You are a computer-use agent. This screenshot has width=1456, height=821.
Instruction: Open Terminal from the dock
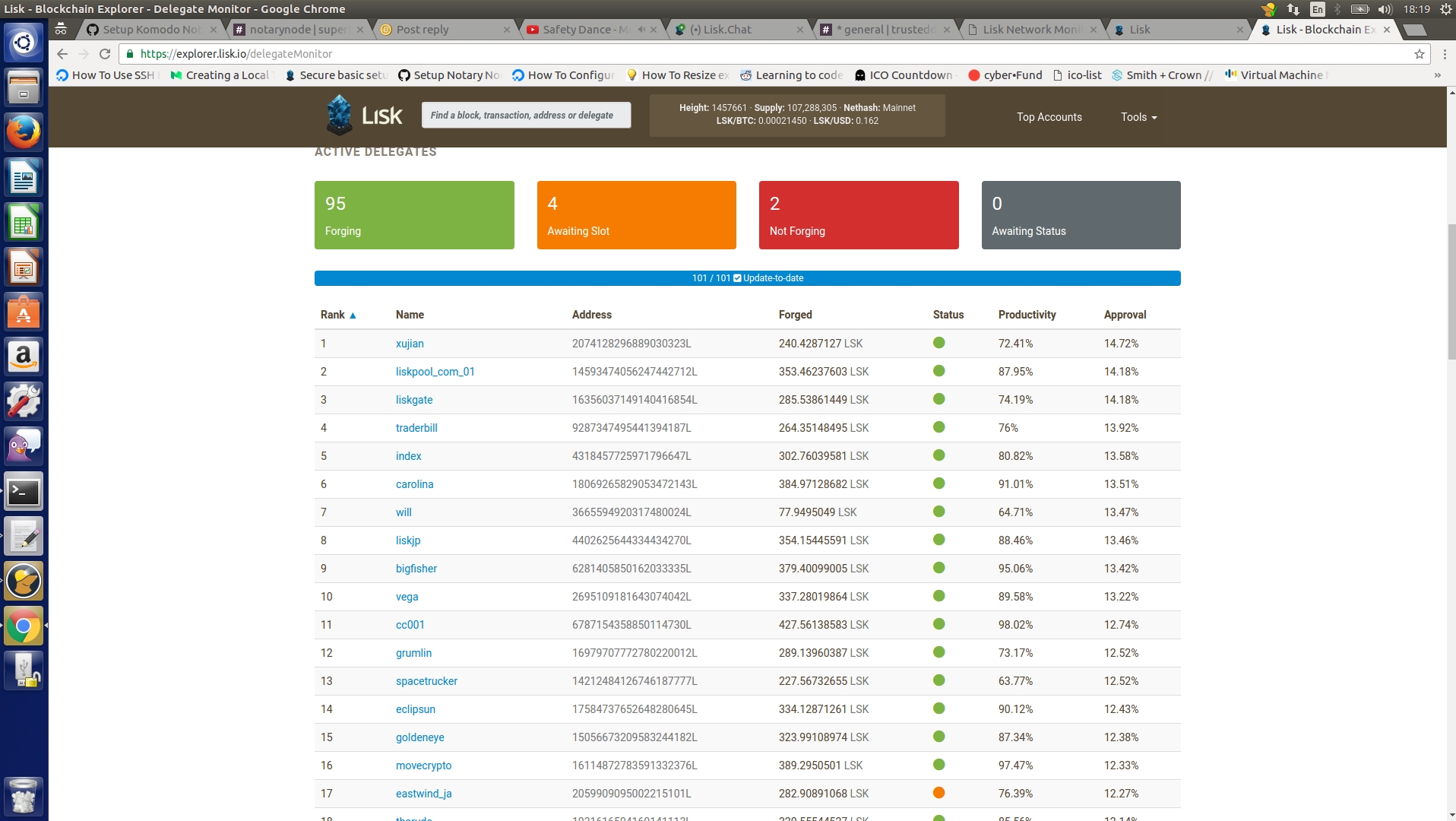(x=24, y=492)
